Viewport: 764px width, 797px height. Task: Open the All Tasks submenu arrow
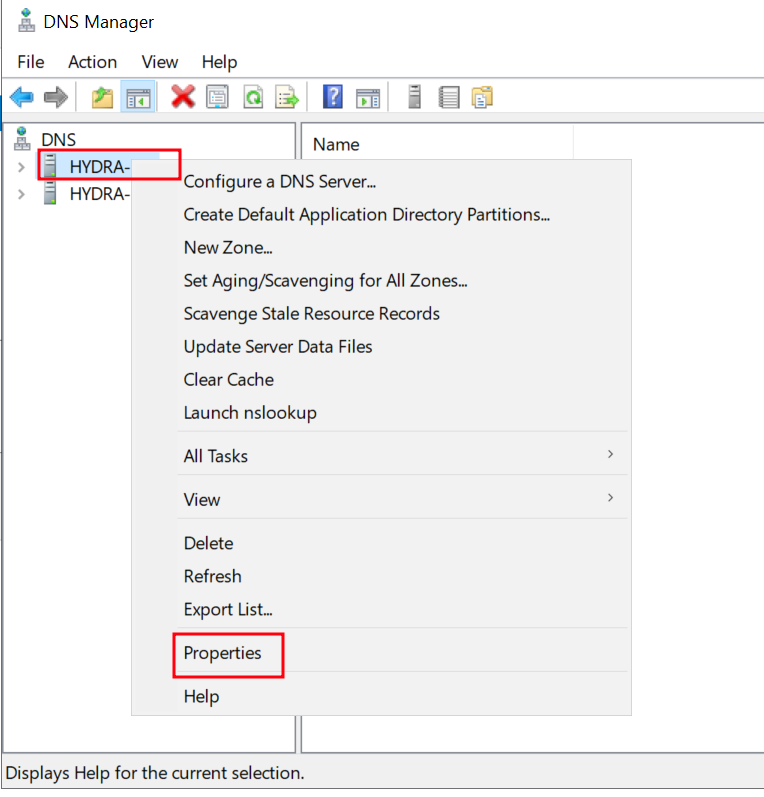610,454
